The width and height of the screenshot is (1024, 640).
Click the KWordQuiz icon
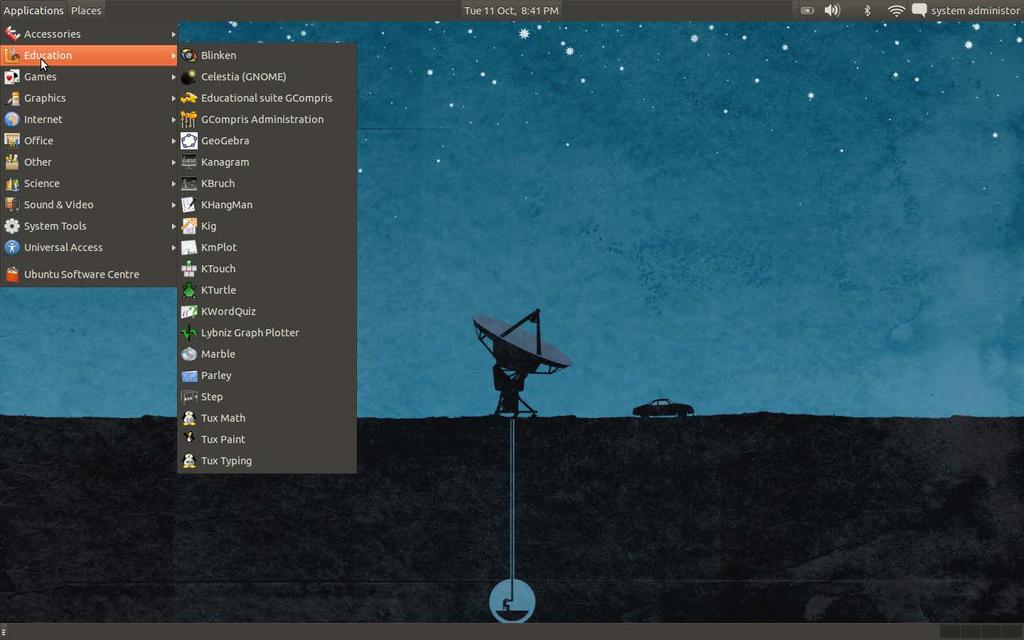[x=189, y=312]
